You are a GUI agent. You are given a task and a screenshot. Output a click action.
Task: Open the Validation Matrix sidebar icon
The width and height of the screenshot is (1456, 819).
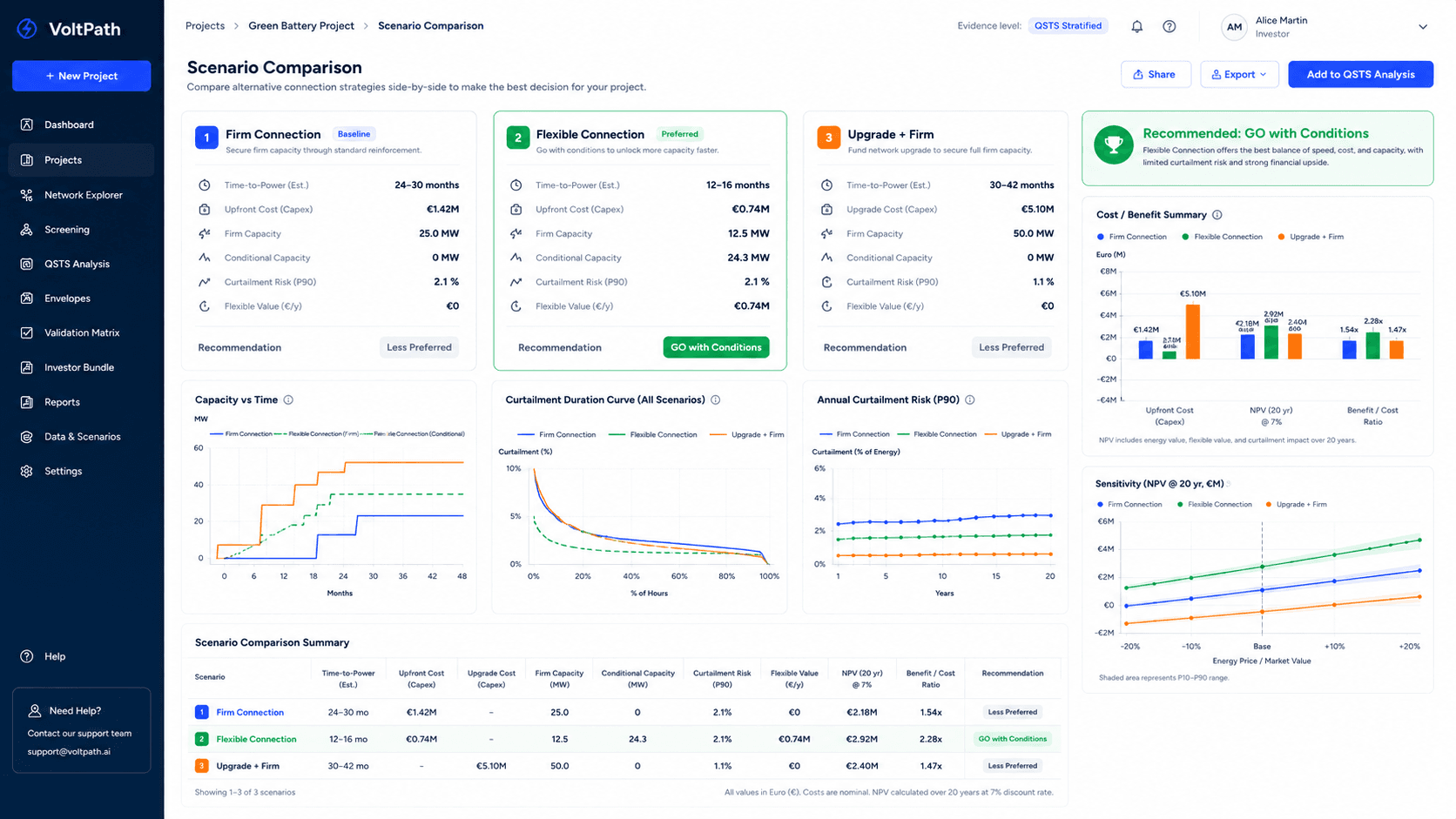[x=27, y=332]
